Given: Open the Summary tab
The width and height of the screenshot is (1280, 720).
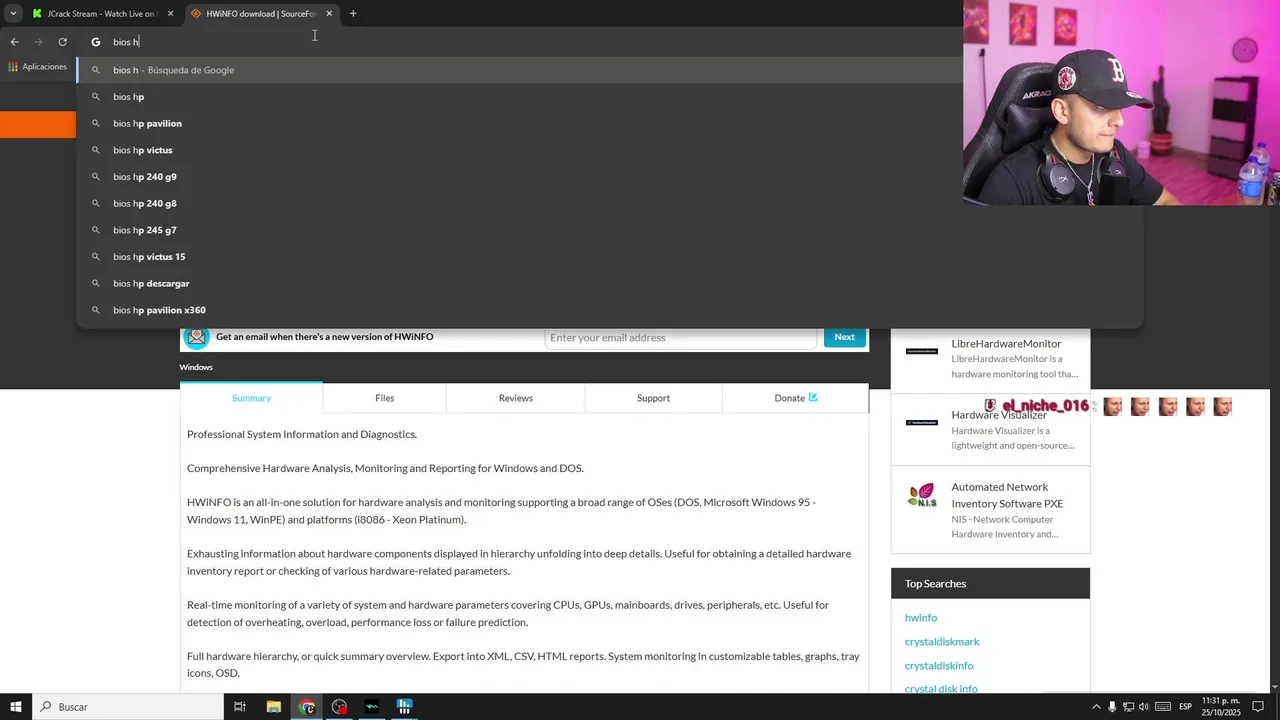Looking at the screenshot, I should click(252, 398).
